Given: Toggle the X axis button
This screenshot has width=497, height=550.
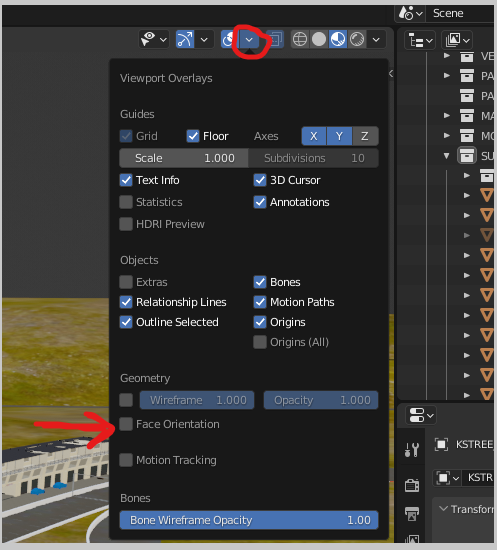Looking at the screenshot, I should coord(314,136).
